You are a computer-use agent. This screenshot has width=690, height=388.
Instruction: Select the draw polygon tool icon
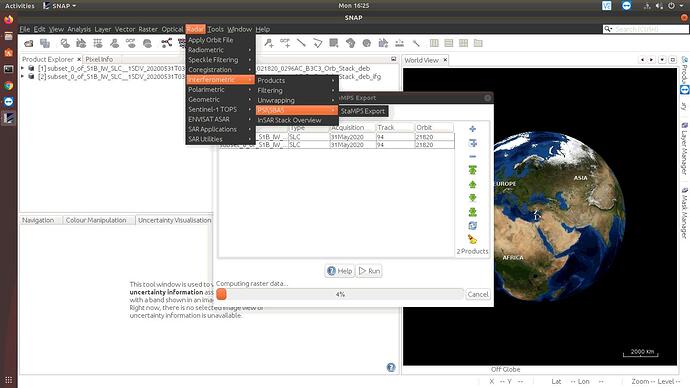[318, 43]
